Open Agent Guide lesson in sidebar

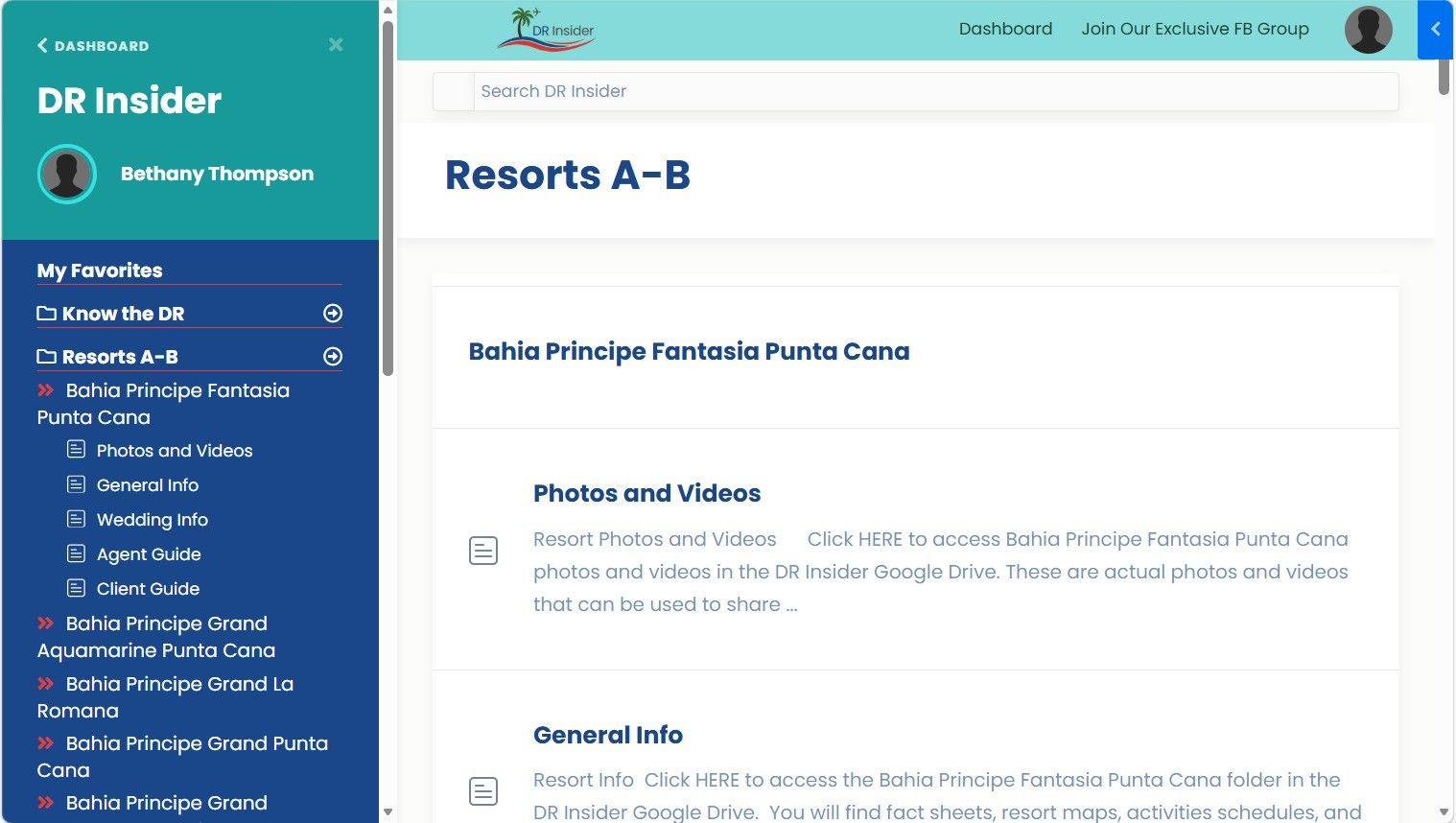click(x=149, y=554)
